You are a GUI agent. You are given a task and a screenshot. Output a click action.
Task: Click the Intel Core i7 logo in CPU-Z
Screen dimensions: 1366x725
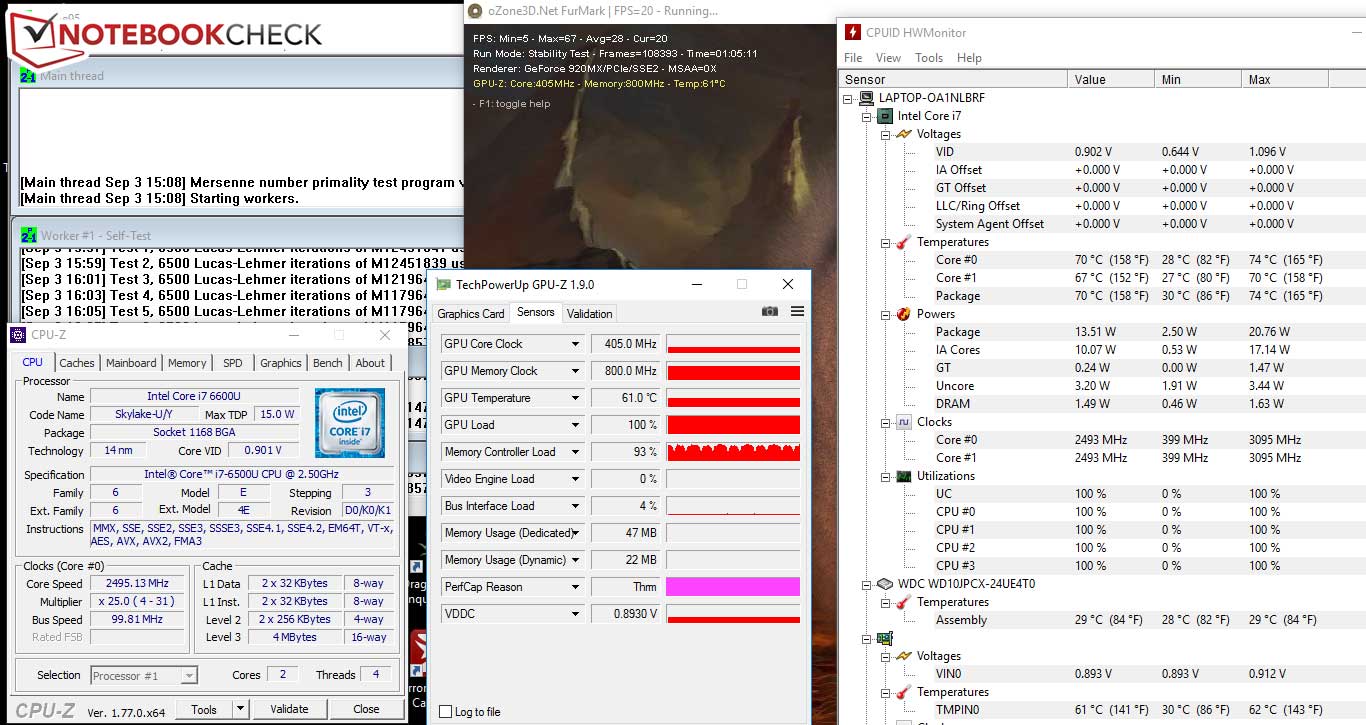coord(349,421)
